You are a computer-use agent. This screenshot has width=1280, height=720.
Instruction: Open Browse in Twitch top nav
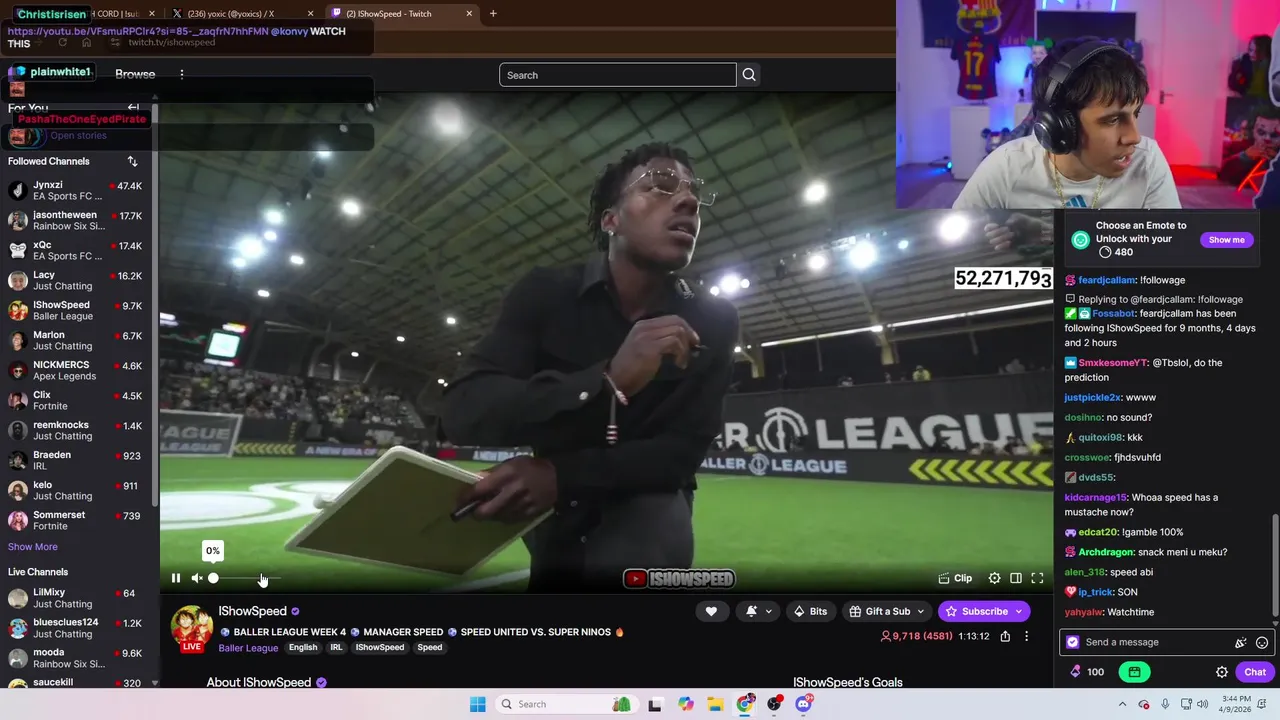click(135, 74)
